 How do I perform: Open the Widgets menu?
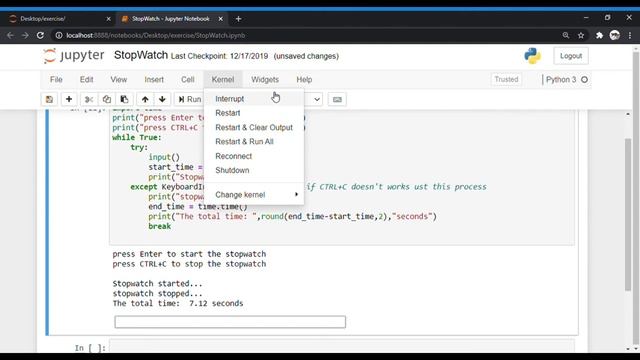(x=265, y=80)
